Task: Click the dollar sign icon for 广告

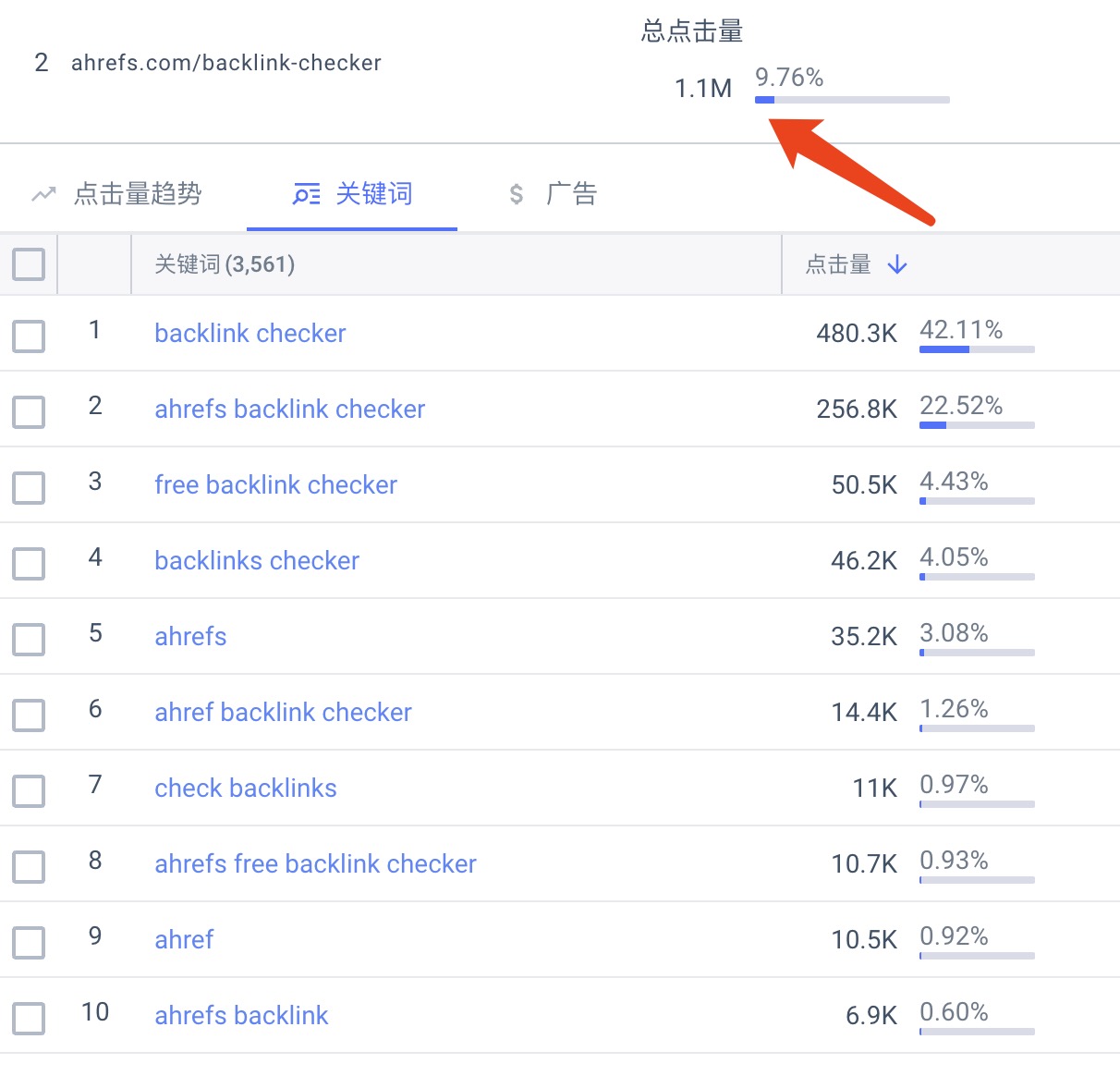Action: click(517, 194)
